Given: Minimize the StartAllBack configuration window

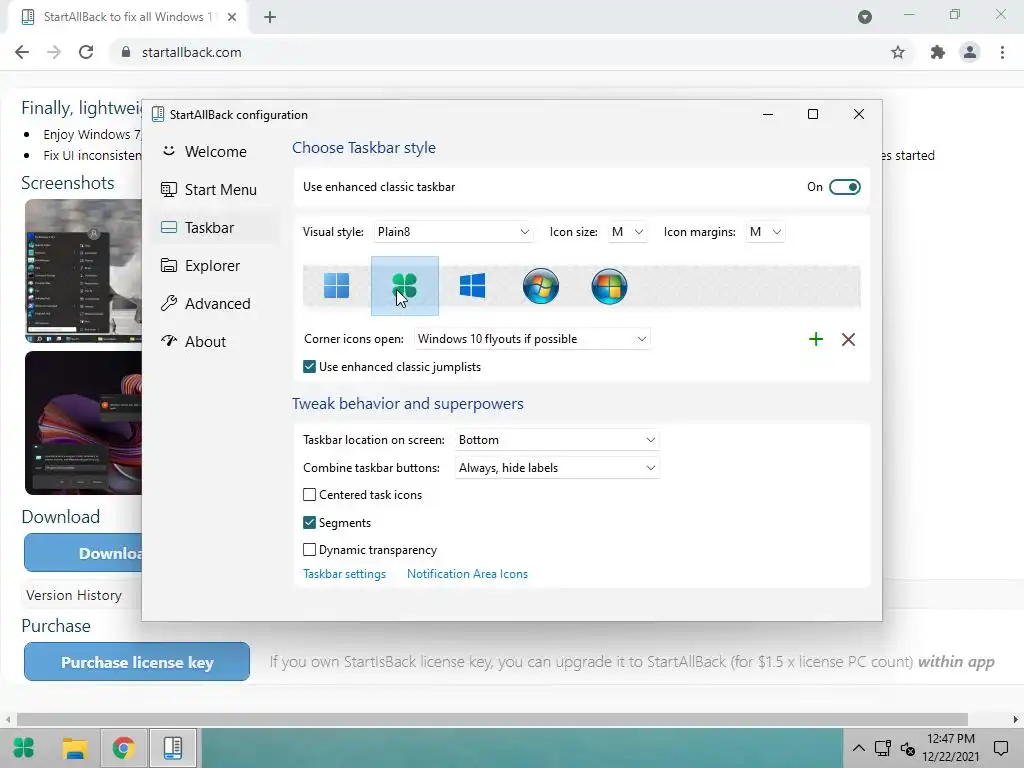Looking at the screenshot, I should click(x=768, y=115).
